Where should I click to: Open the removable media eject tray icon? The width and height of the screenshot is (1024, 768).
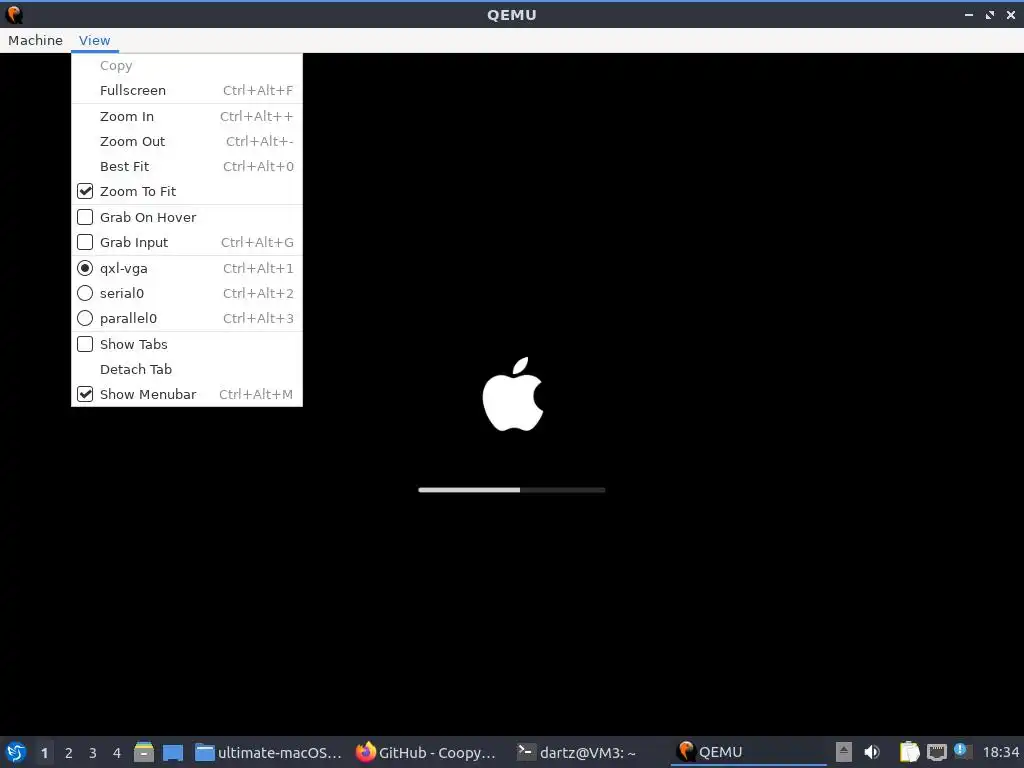tap(844, 752)
